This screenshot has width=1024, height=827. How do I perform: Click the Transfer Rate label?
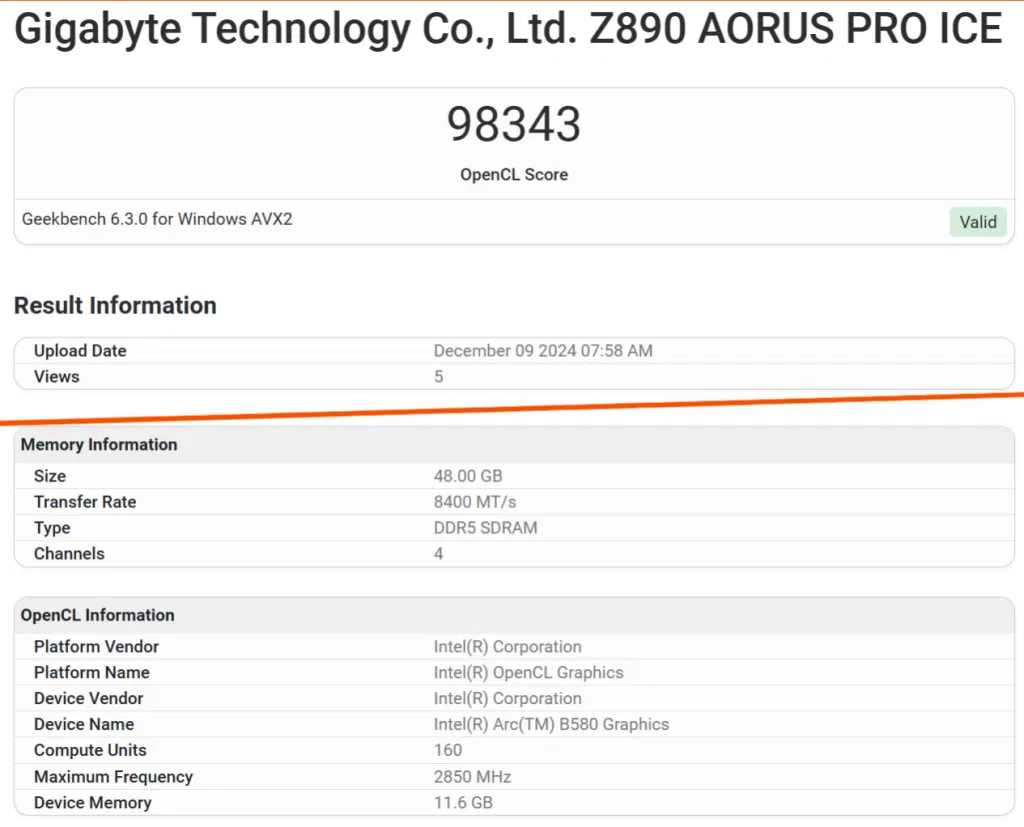coord(85,502)
